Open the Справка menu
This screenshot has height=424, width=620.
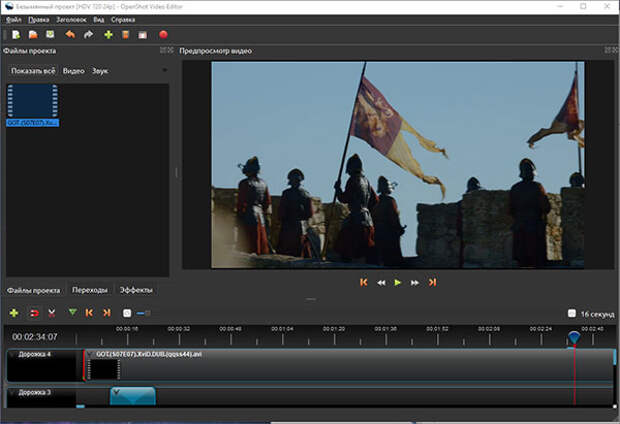click(123, 20)
